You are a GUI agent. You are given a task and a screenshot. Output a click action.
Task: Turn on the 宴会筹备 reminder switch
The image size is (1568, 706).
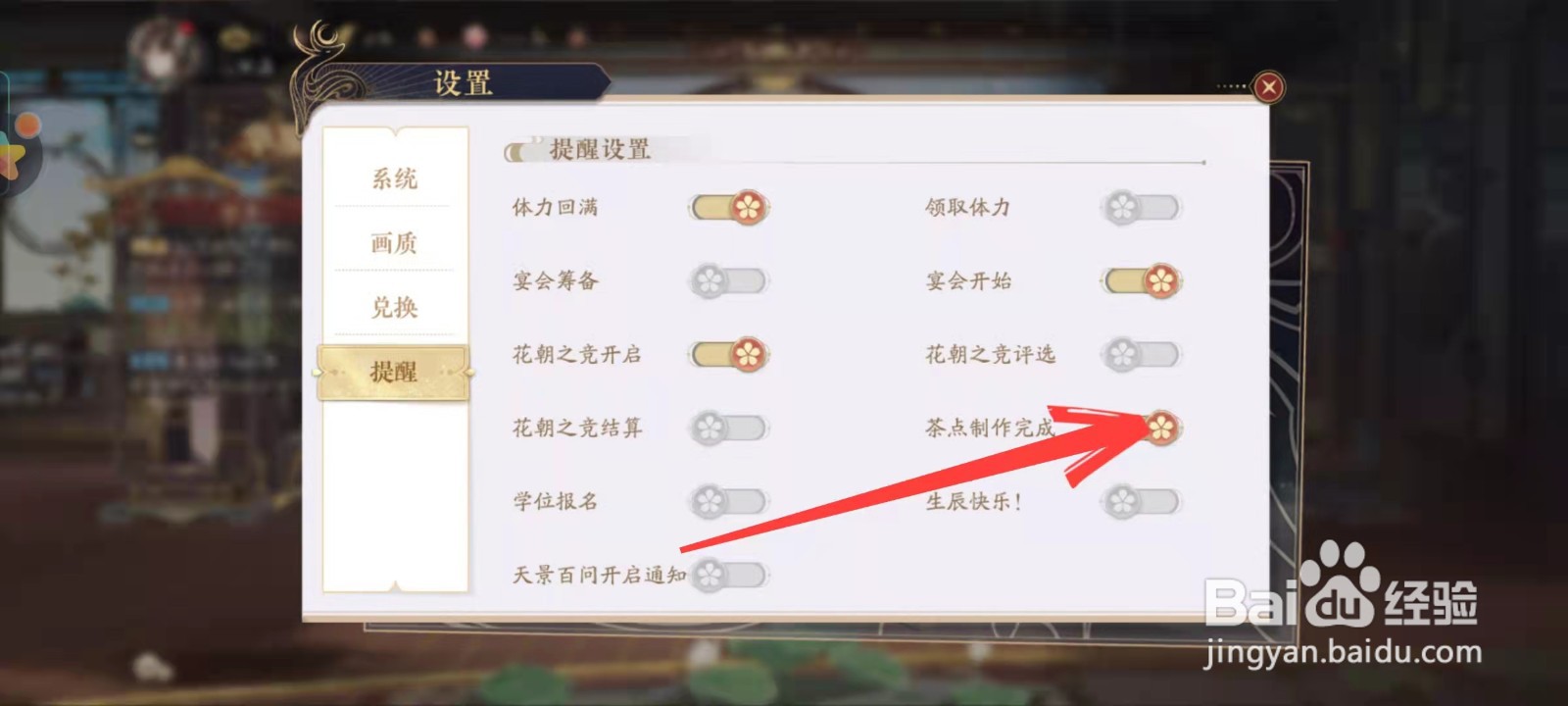coord(729,280)
